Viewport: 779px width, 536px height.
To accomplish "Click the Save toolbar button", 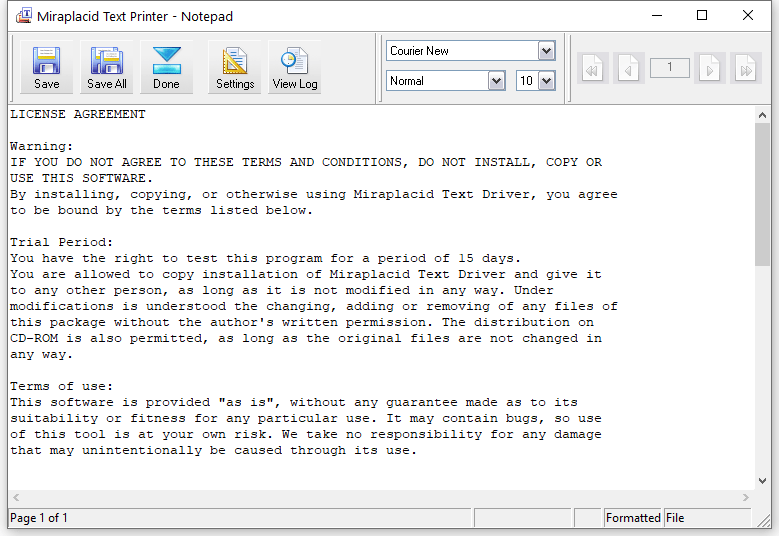I will coord(47,67).
